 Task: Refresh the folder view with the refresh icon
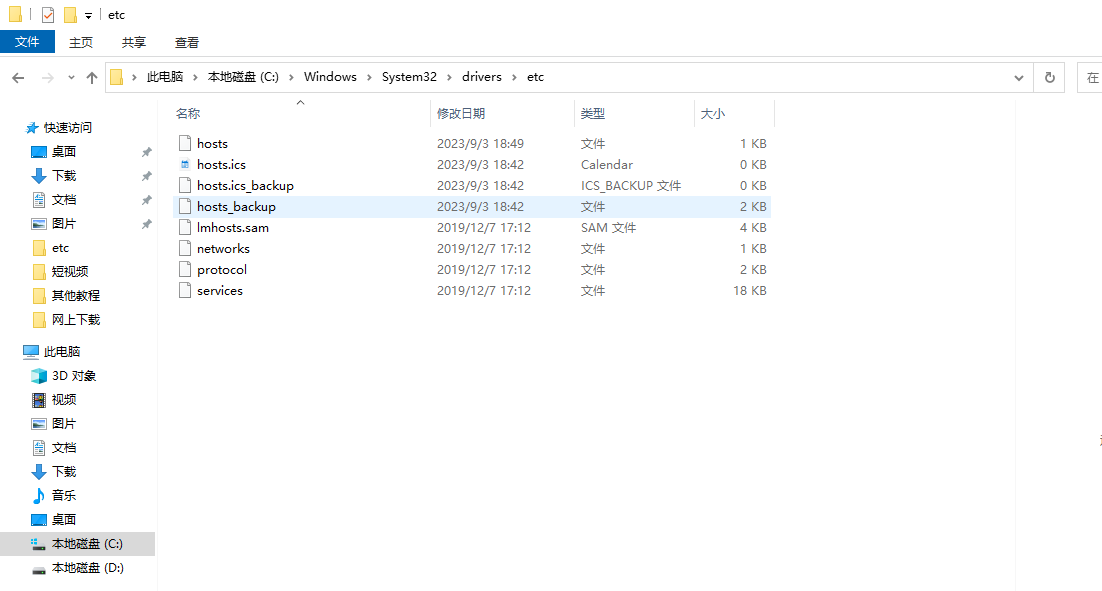point(1049,76)
